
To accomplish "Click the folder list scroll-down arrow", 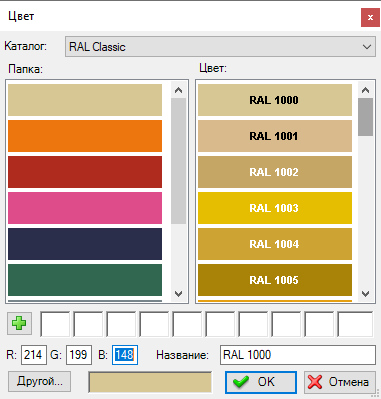I will point(179,294).
